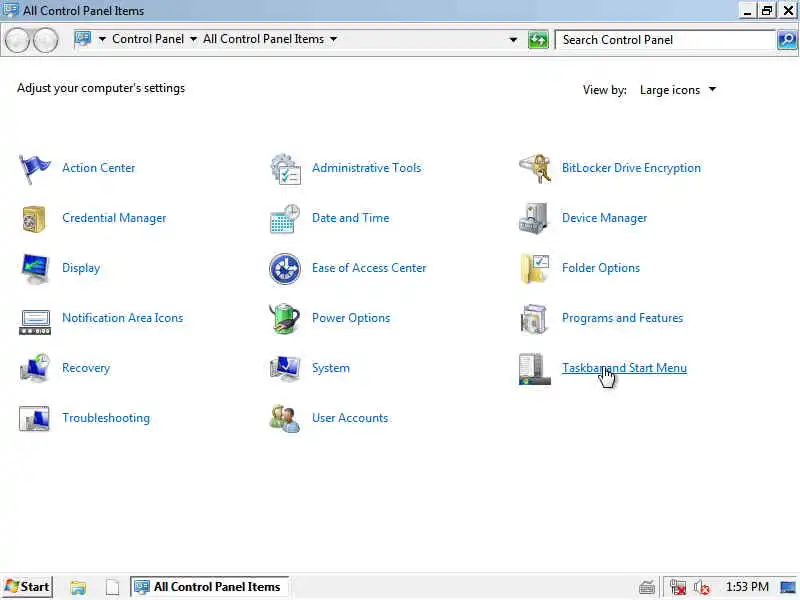Click the control panel icon in address bar

(83, 39)
